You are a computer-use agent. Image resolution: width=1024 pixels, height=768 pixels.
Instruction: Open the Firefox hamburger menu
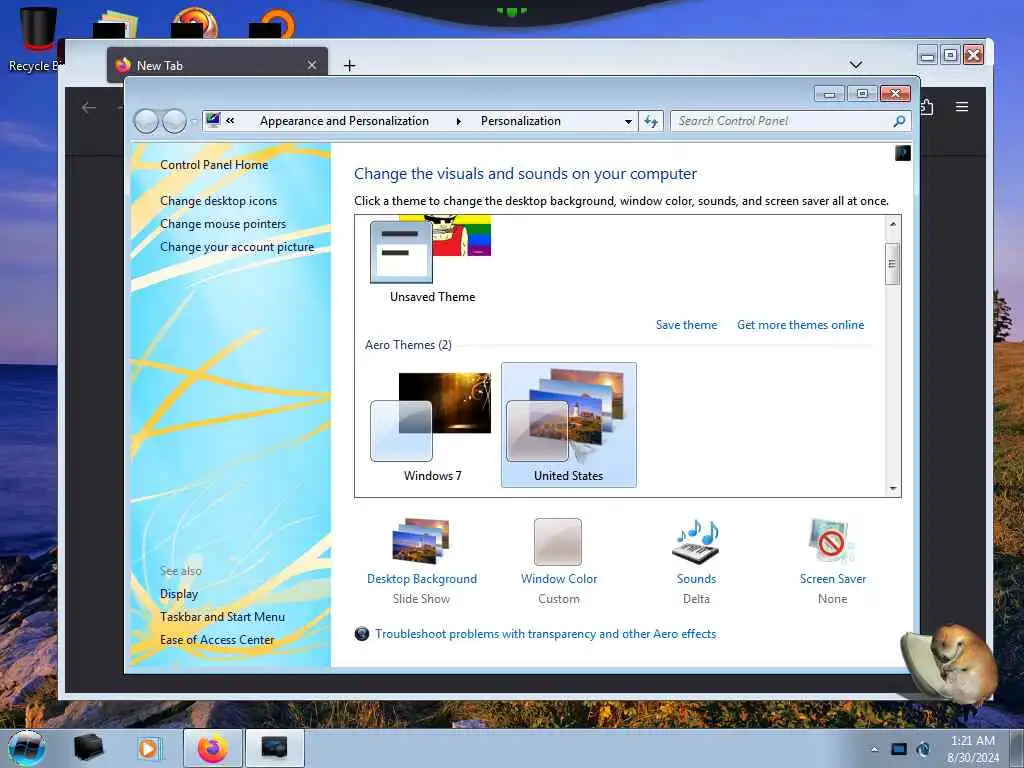click(961, 106)
